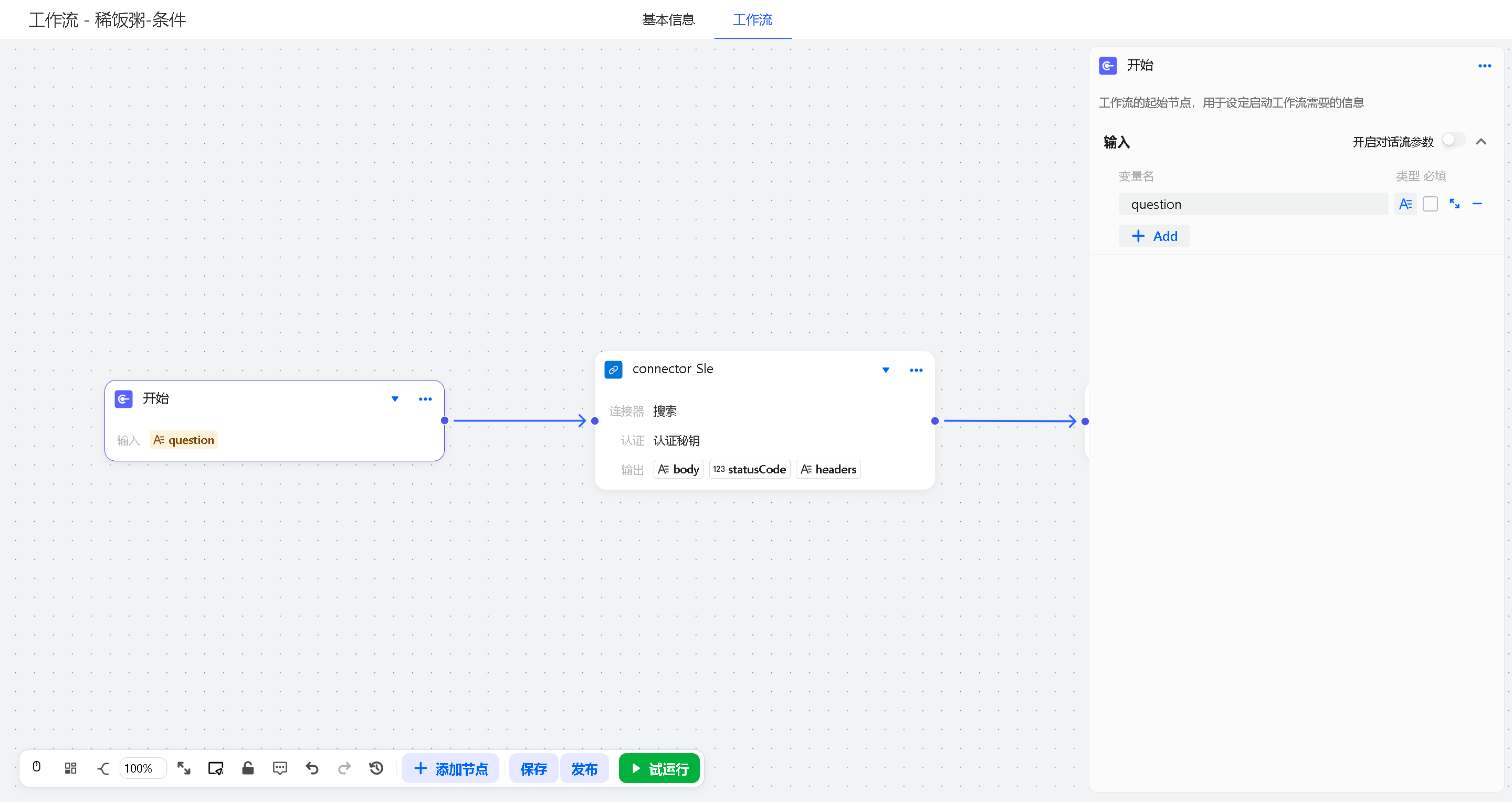The width and height of the screenshot is (1512, 803).
Task: Collapse the 输入 section chevron
Action: coord(1481,142)
